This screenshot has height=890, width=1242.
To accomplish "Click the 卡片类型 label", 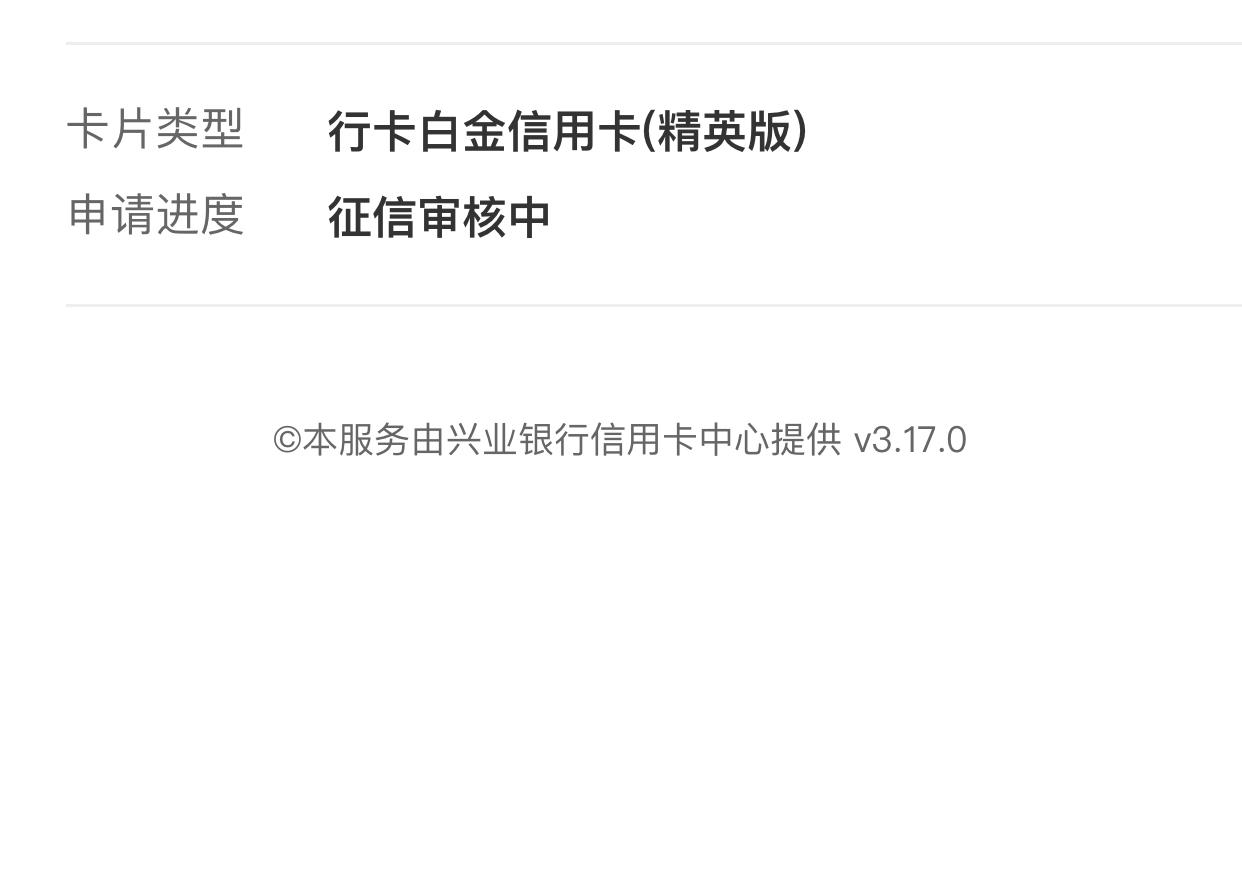I will click(x=156, y=130).
